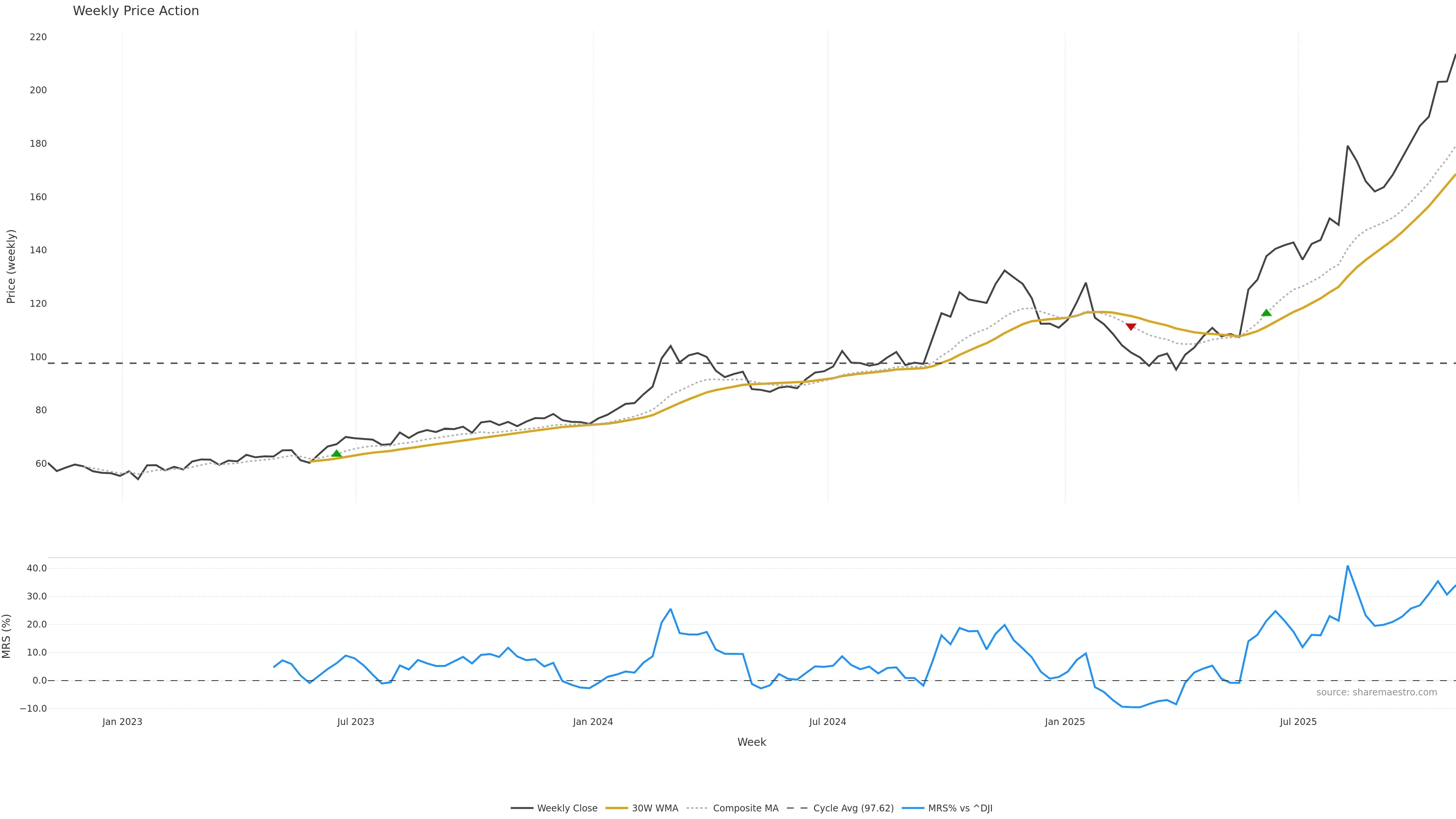Toggle the Weekly Close legend entry
Viewport: 1456px width, 819px height.
567,808
